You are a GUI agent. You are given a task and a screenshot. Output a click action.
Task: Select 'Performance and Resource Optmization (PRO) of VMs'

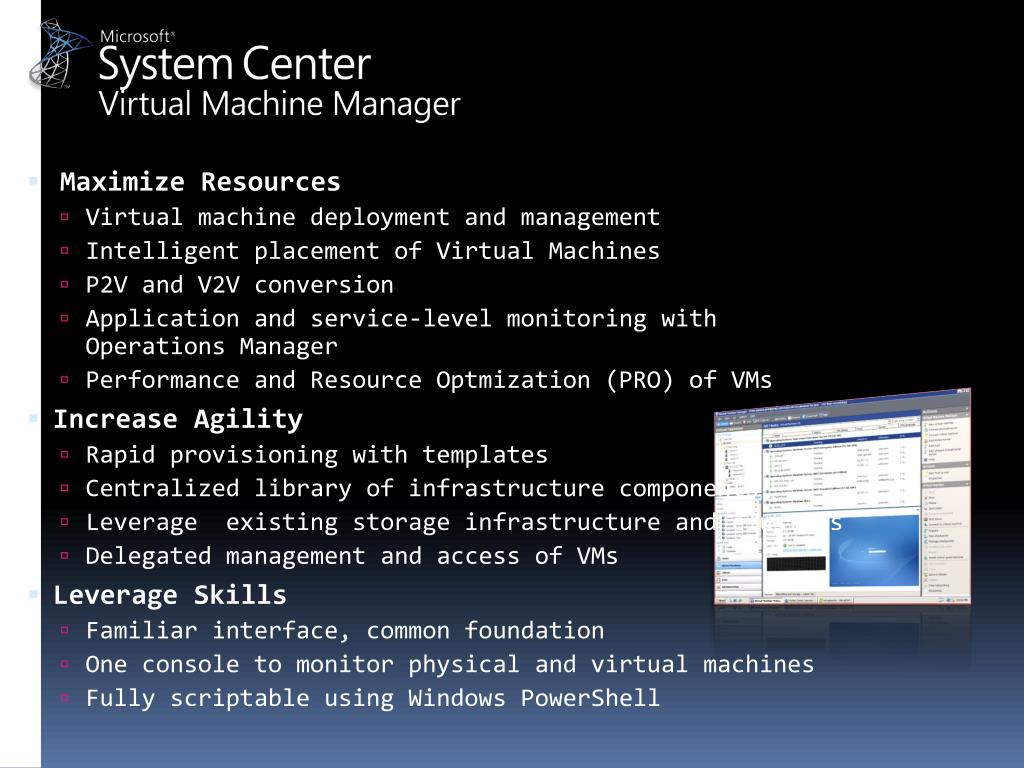click(x=428, y=380)
